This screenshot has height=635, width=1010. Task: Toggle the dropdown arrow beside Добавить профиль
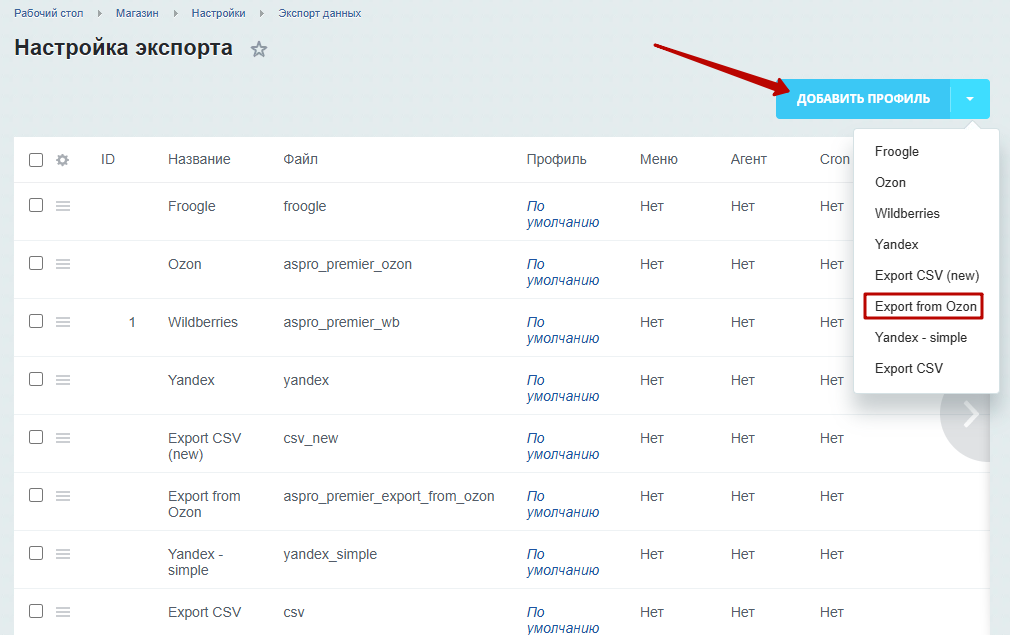pos(969,99)
